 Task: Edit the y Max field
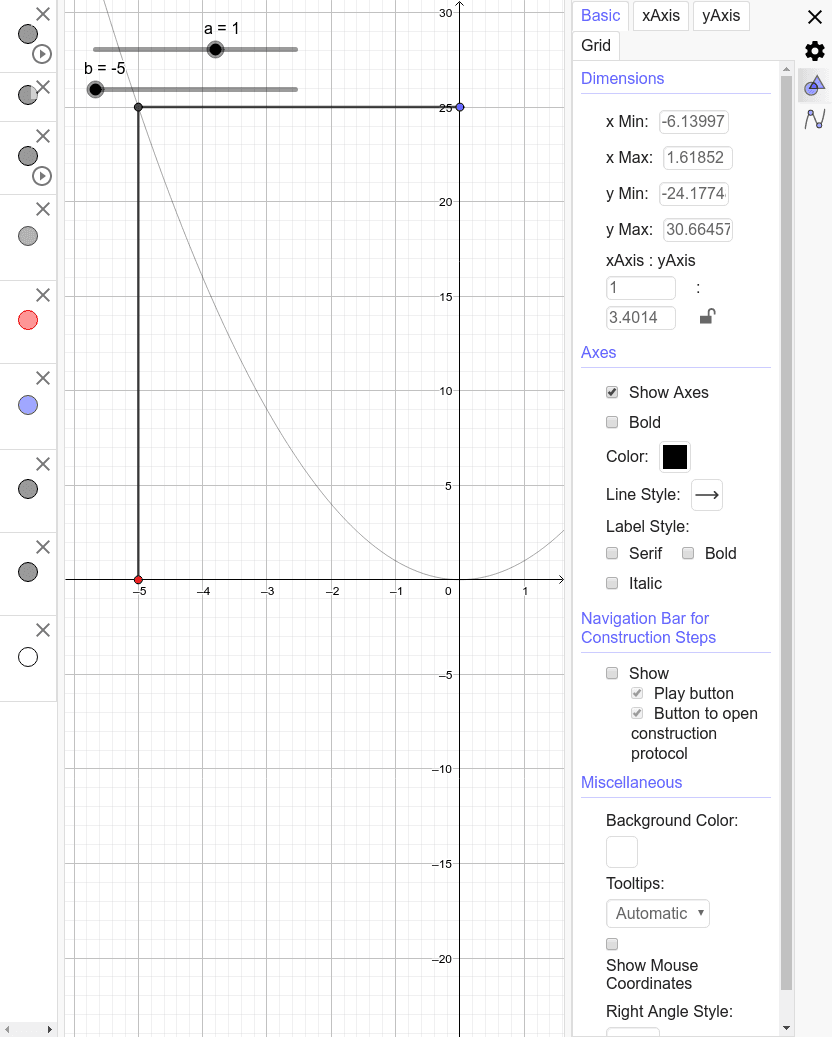pyautogui.click(x=698, y=229)
